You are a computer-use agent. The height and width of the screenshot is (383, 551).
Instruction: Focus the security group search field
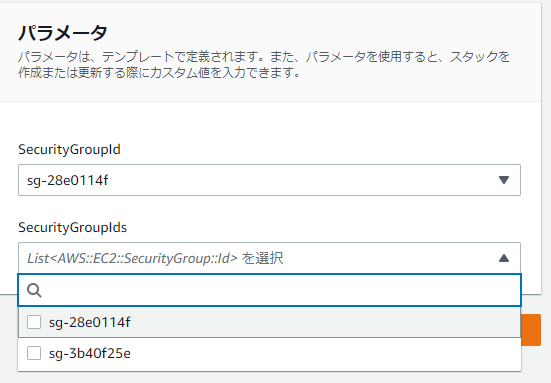coord(269,290)
